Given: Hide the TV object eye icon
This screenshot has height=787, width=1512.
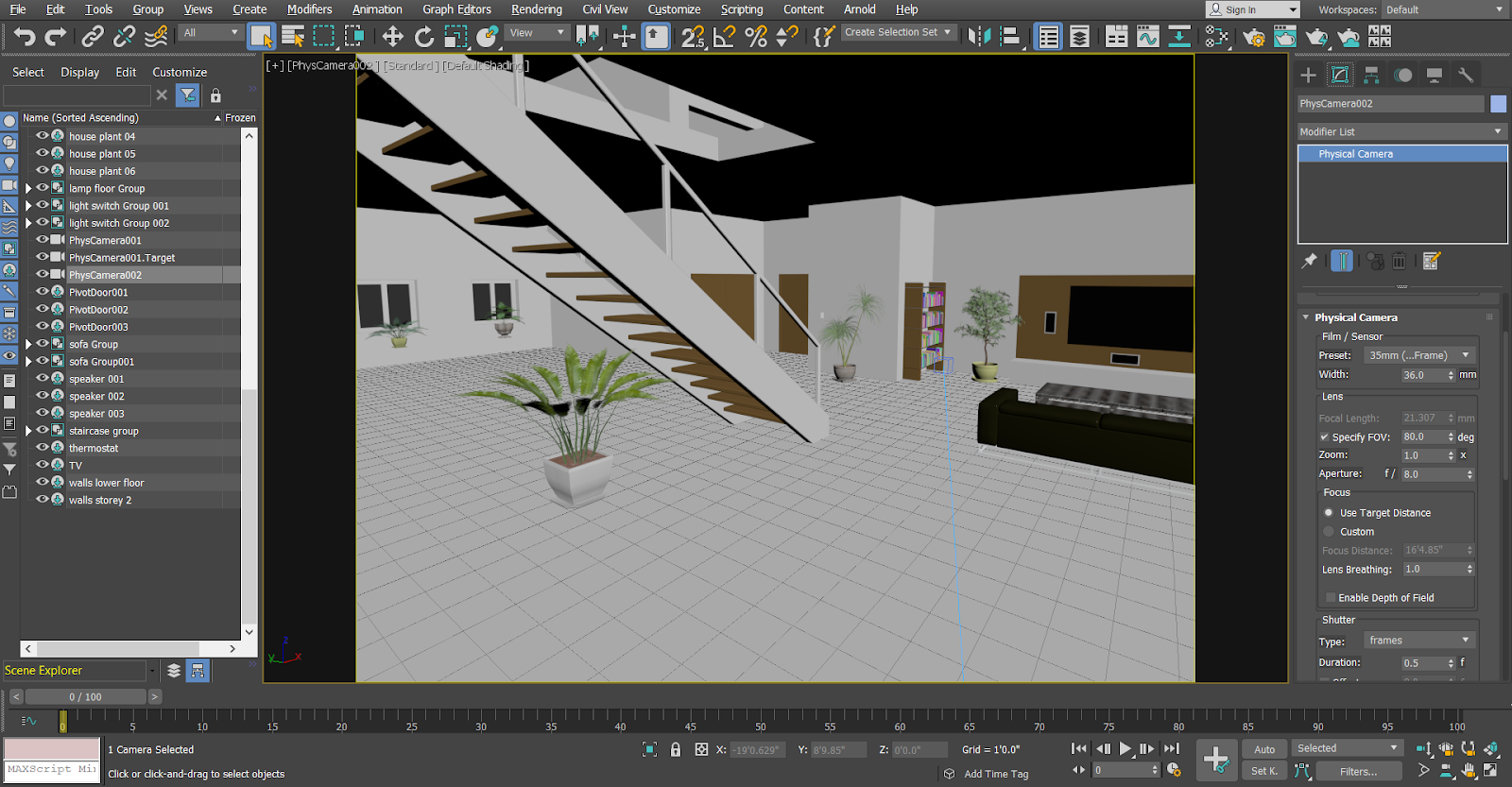Looking at the screenshot, I should pyautogui.click(x=42, y=465).
